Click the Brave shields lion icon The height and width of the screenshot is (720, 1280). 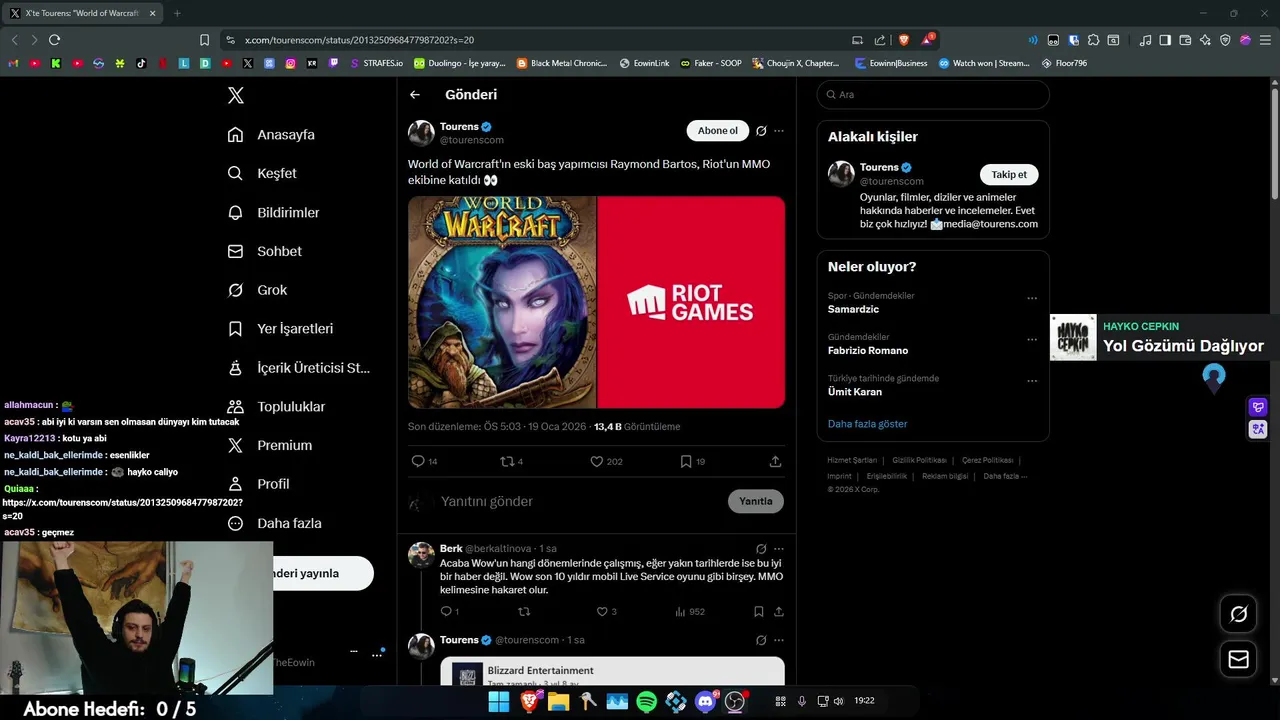[x=904, y=40]
